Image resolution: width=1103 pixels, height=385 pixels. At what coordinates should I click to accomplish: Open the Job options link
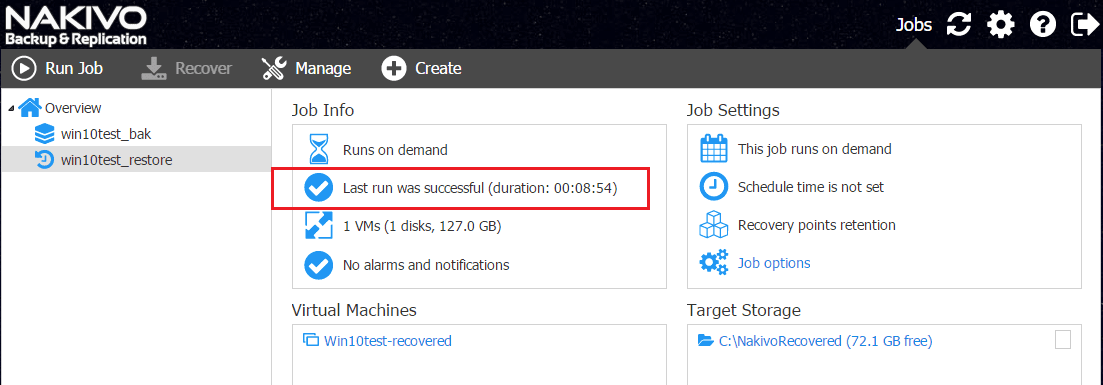tap(774, 263)
